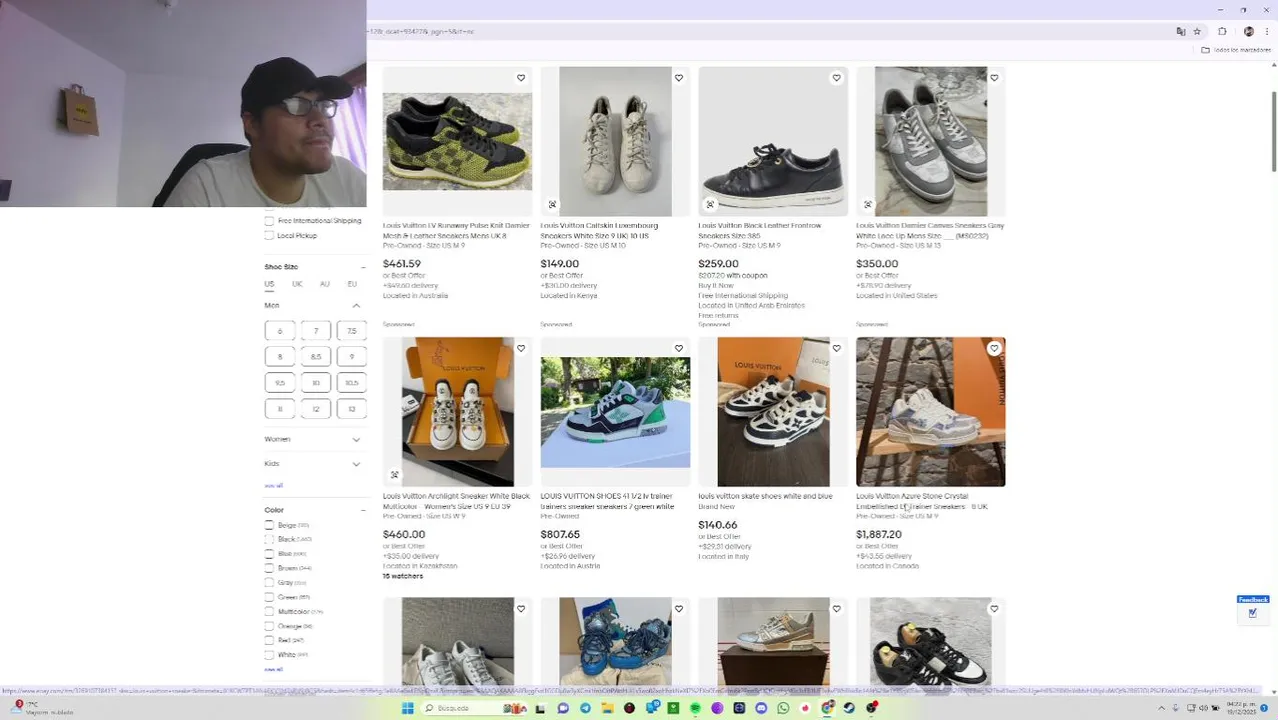Viewport: 1278px width, 720px height.
Task: Select men's shoe size 8.5
Action: (x=316, y=357)
